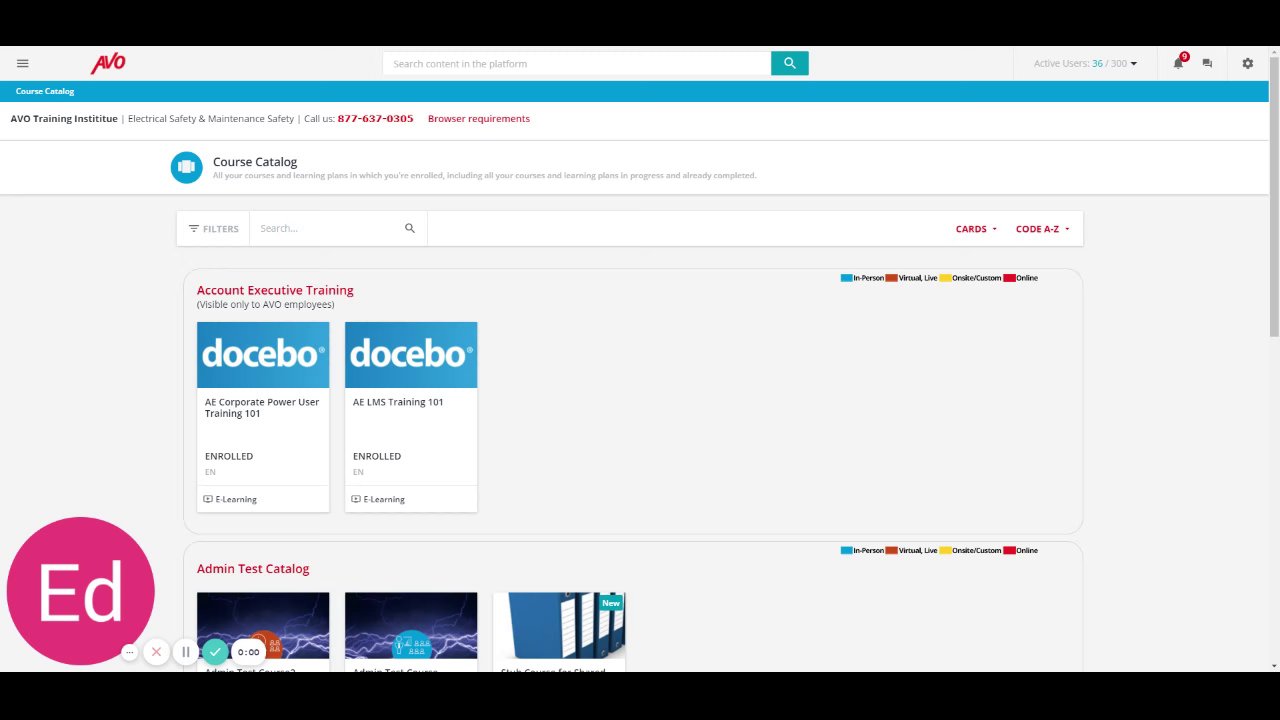
Task: Finish recording with the checkmark button
Action: pyautogui.click(x=215, y=652)
